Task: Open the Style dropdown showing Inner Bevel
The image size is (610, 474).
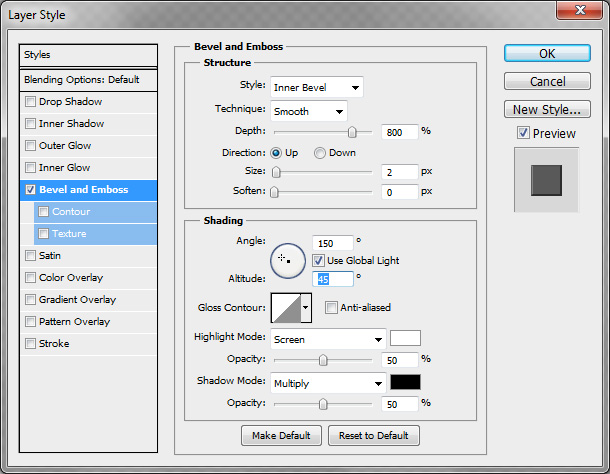Action: click(316, 87)
